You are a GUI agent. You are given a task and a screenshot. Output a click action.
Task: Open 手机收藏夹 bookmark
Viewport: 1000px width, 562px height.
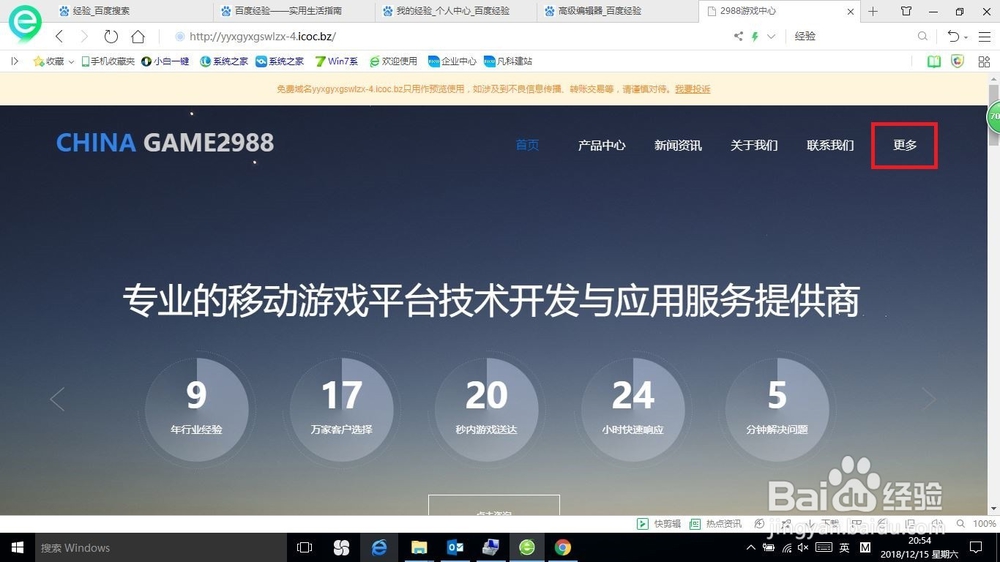[x=108, y=61]
